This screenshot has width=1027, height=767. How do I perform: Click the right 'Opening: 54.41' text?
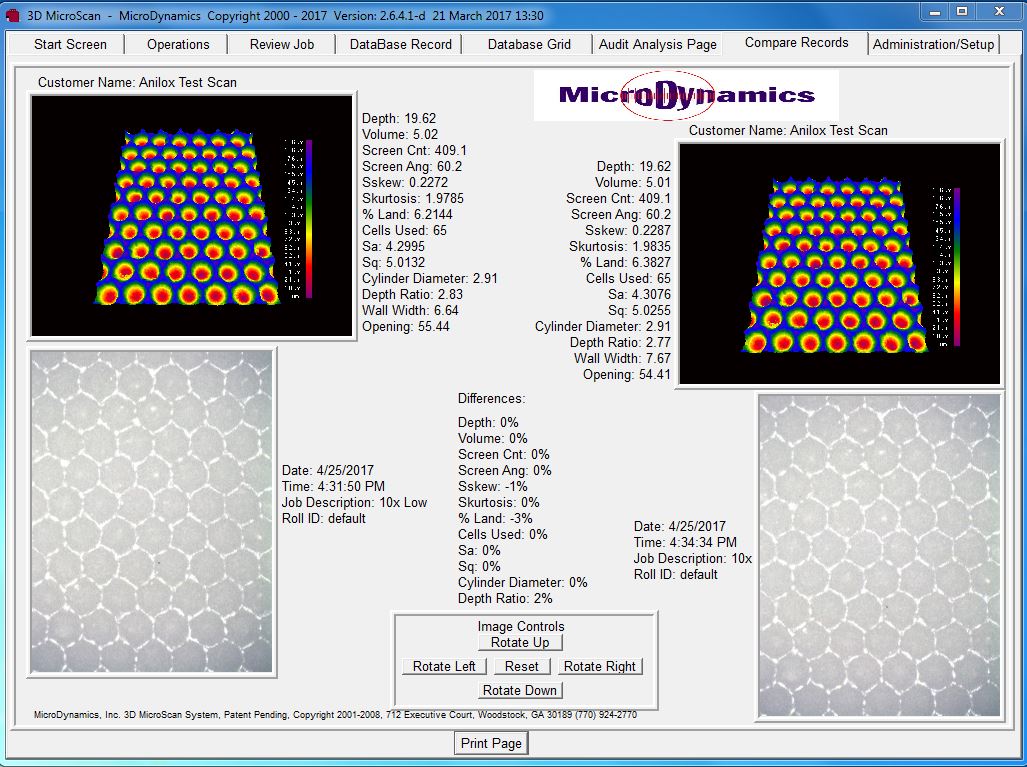click(x=627, y=375)
